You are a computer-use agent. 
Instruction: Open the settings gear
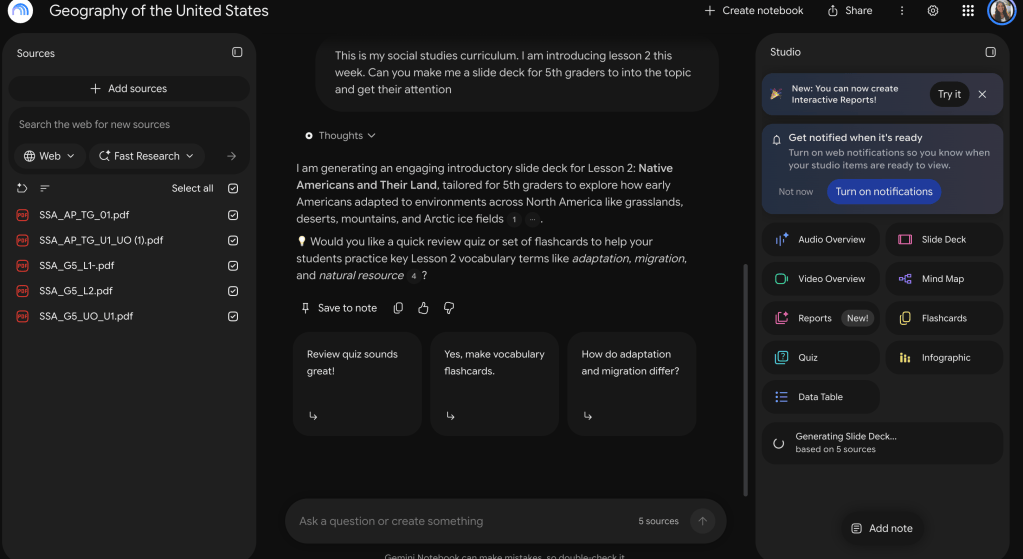pyautogui.click(x=933, y=10)
